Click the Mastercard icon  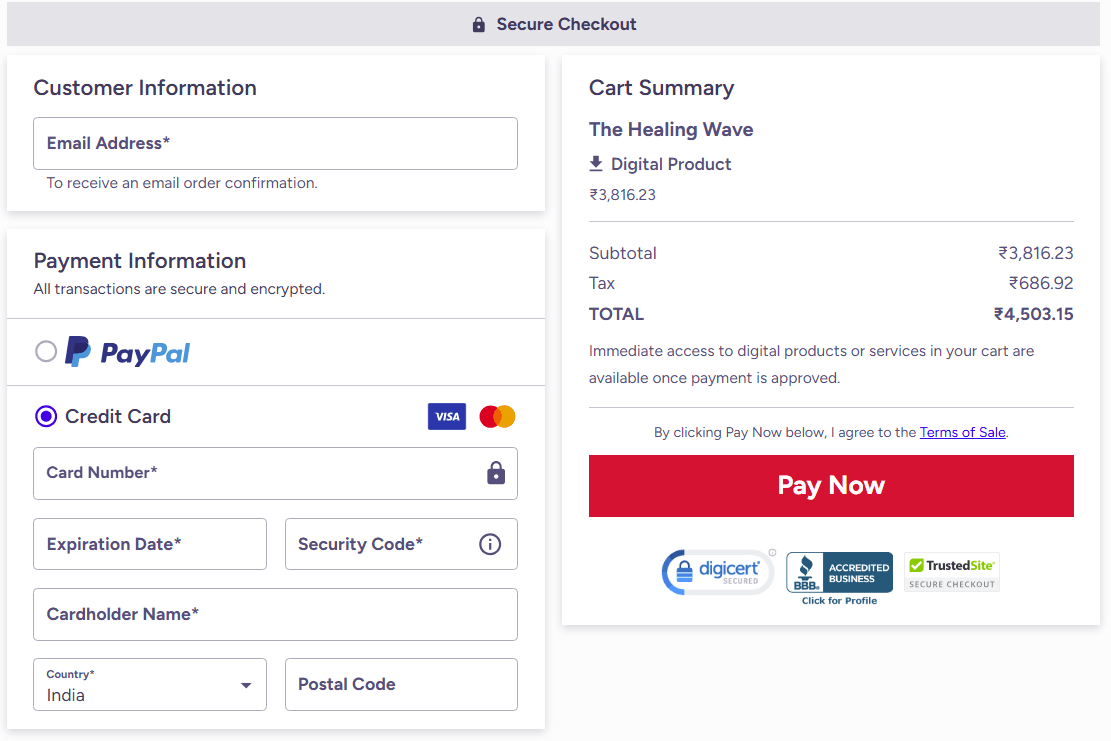pos(497,417)
